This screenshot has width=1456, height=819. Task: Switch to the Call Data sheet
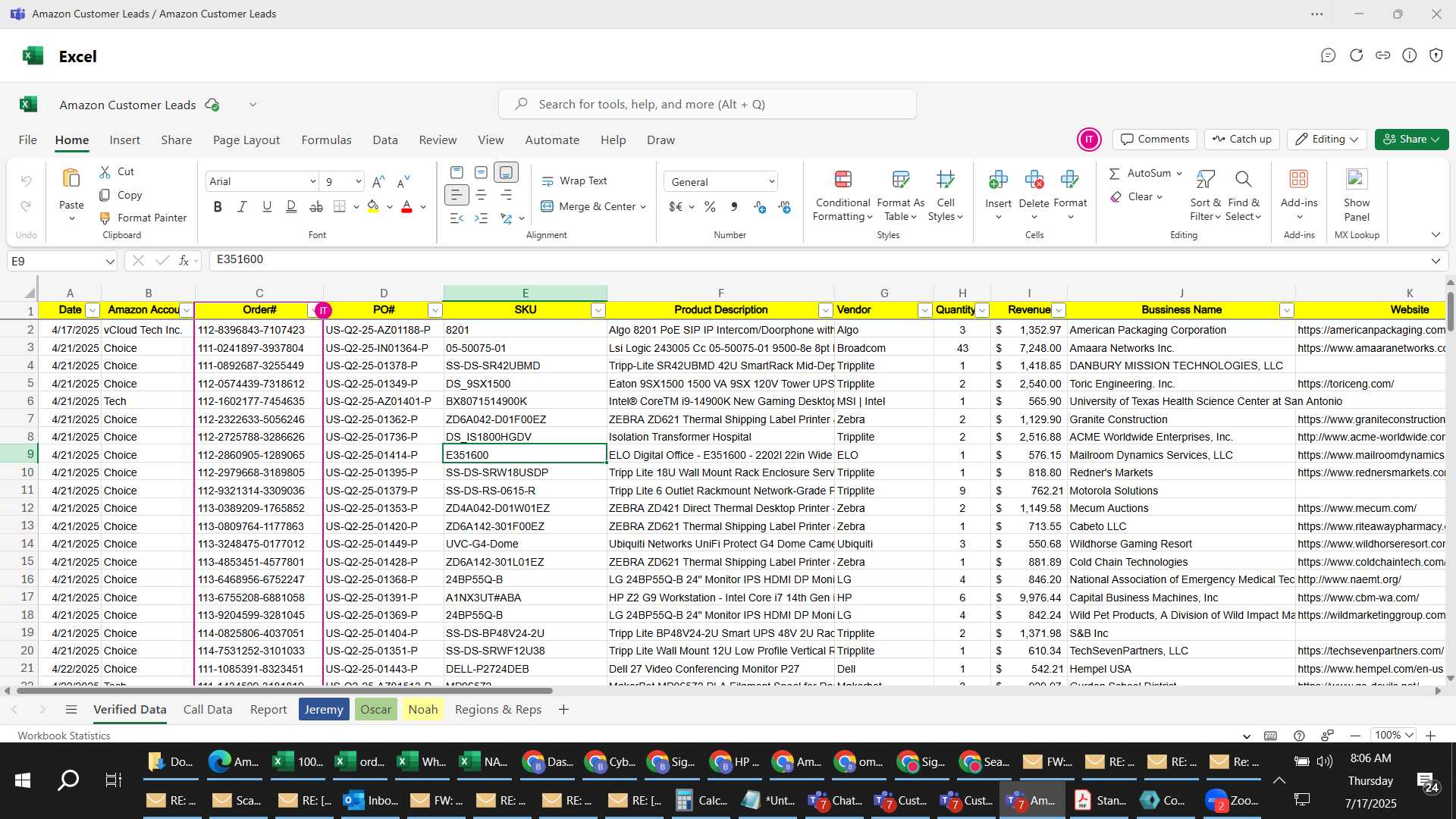pyautogui.click(x=208, y=710)
